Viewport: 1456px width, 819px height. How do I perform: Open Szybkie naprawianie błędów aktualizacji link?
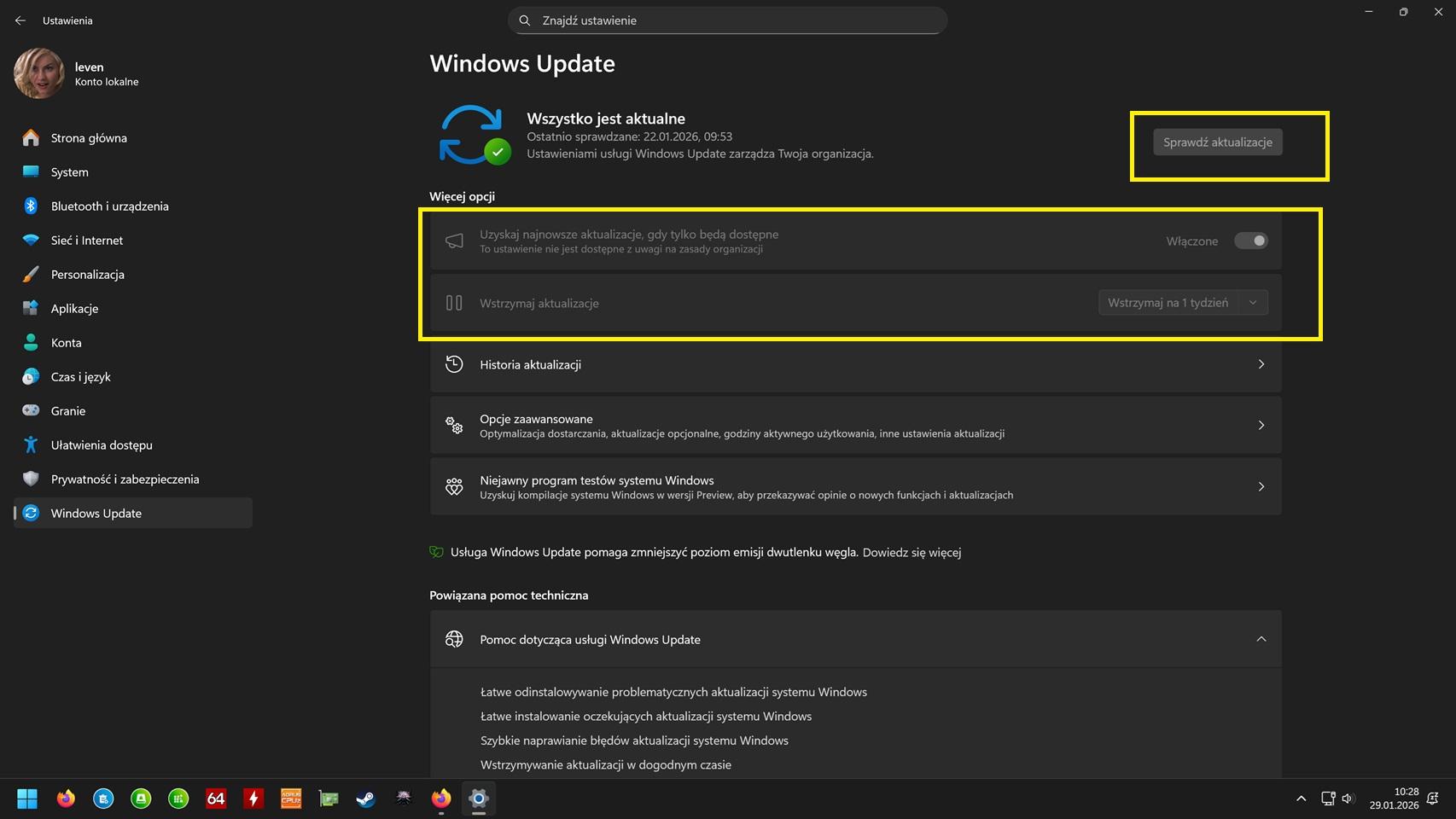click(634, 741)
